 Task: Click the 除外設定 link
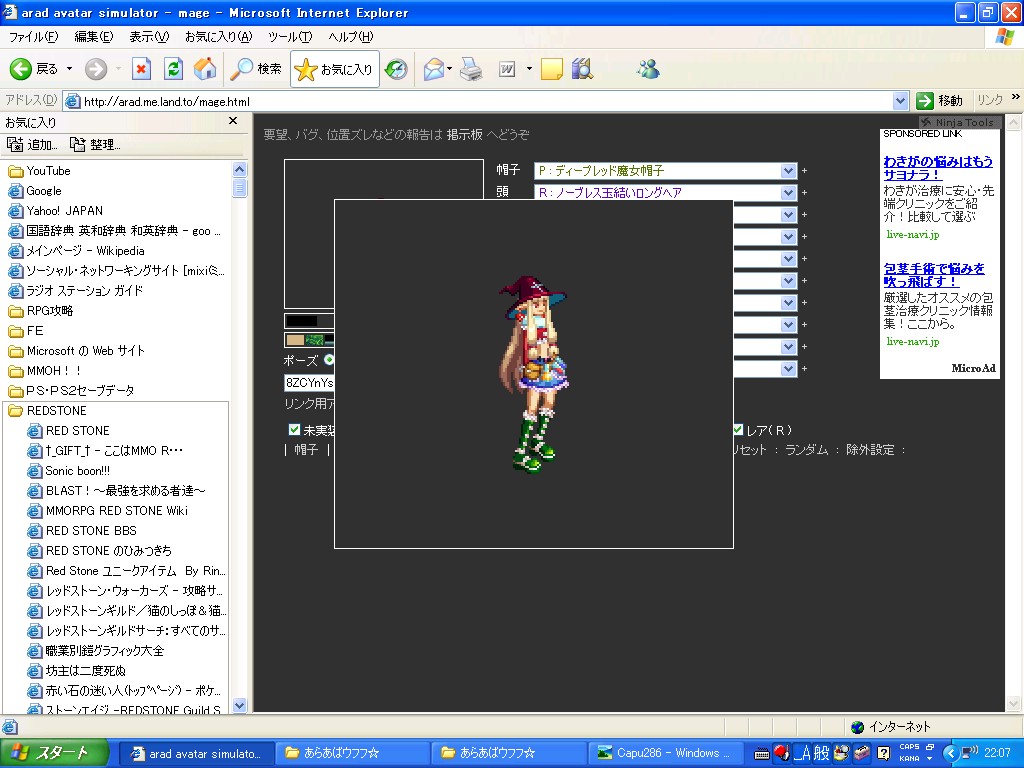pyautogui.click(x=870, y=450)
